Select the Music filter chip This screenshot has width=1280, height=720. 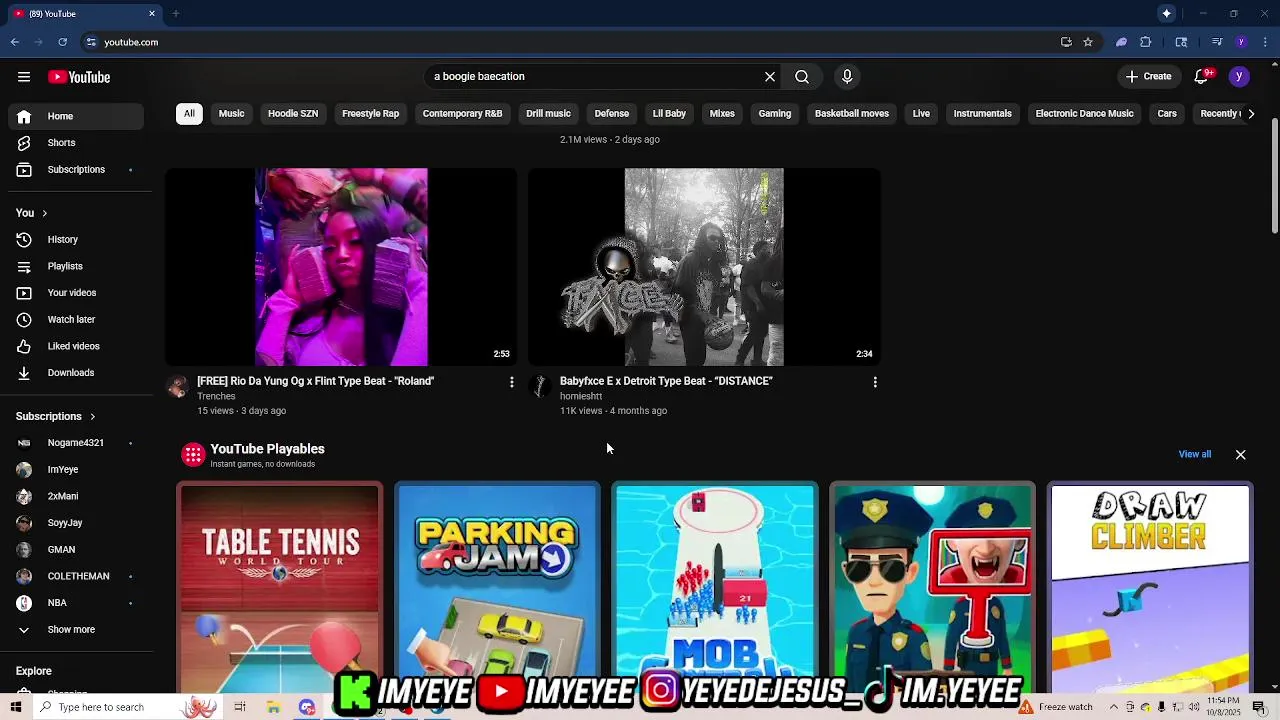[231, 113]
